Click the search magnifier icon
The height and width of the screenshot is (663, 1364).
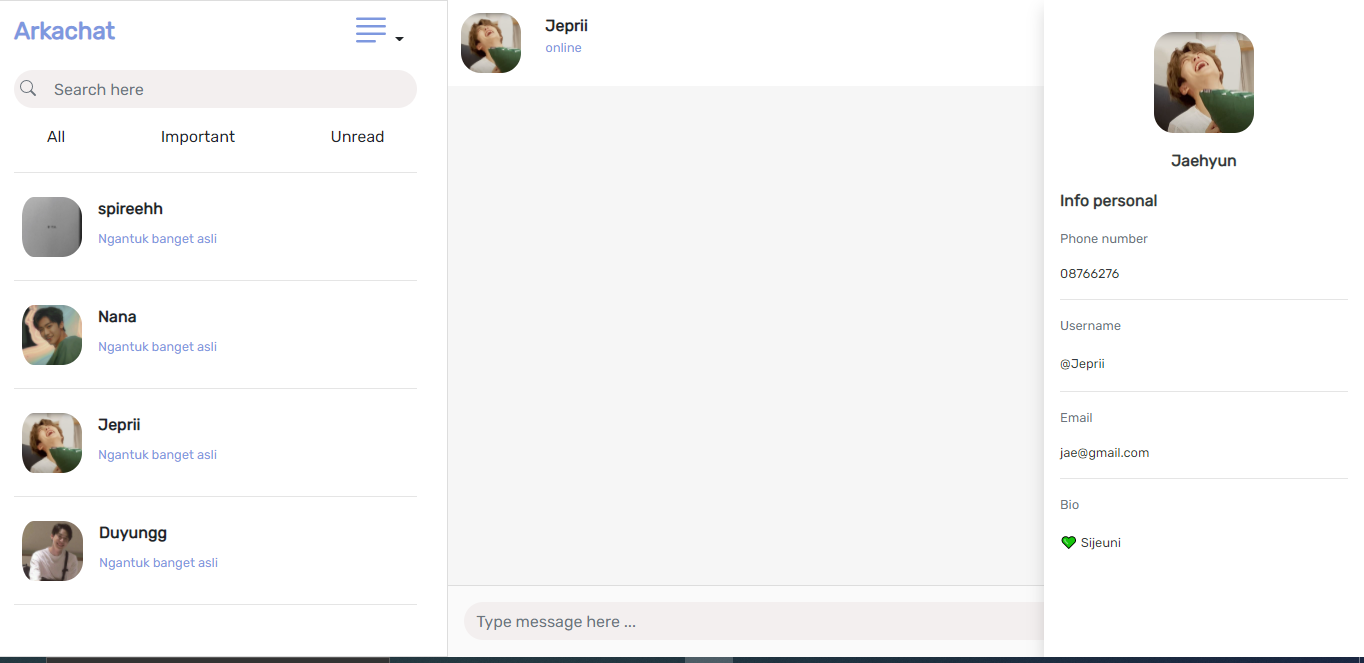click(28, 88)
